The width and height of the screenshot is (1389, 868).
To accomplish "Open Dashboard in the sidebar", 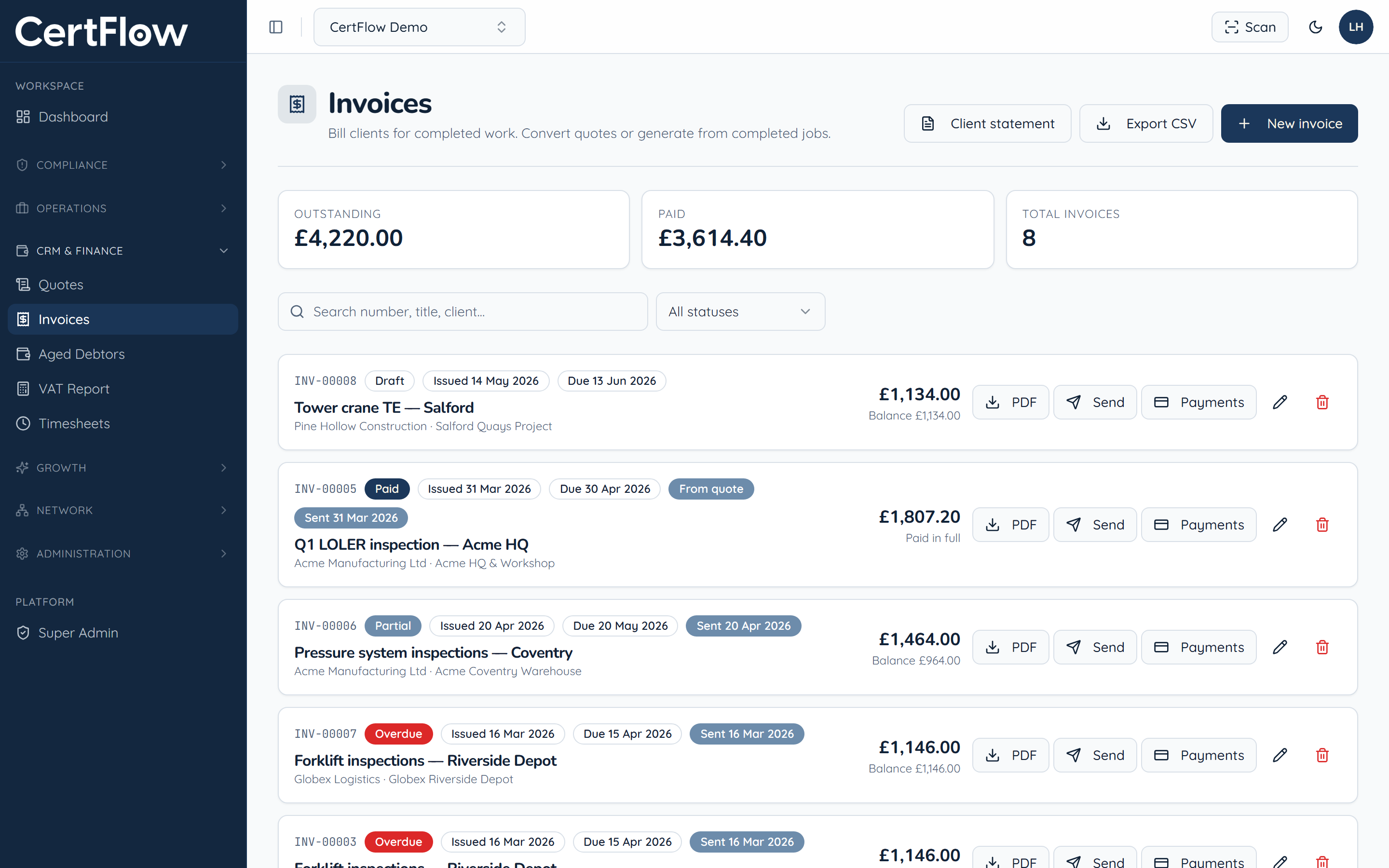I will coord(123,117).
